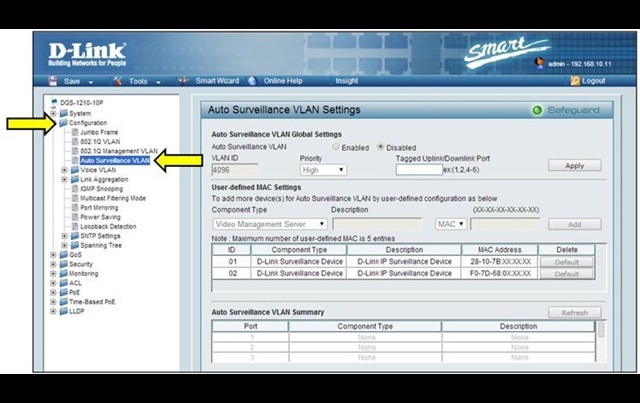Select the Configuration tree item
The height and width of the screenshot is (403, 640).
click(88, 122)
